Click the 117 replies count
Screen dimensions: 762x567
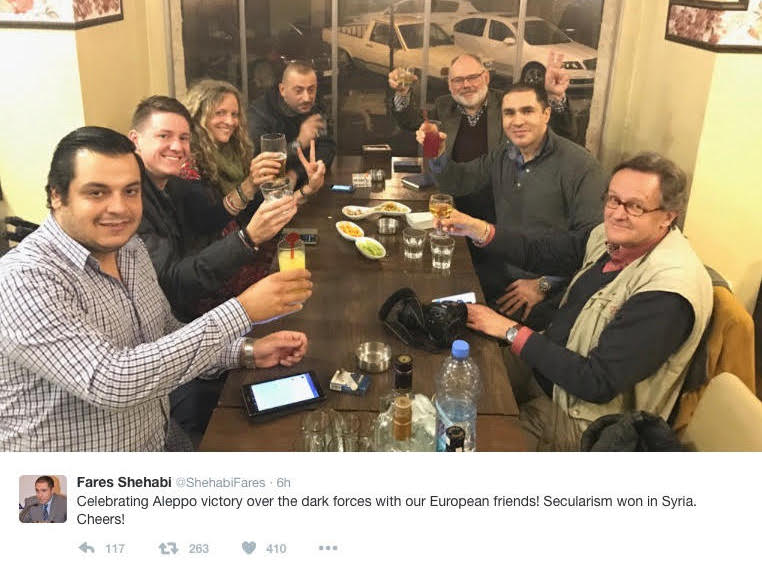[115, 549]
